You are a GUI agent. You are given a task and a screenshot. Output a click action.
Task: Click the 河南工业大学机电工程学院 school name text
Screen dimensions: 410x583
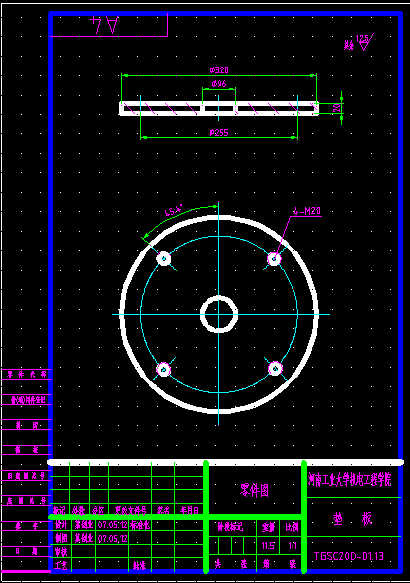coord(349,480)
